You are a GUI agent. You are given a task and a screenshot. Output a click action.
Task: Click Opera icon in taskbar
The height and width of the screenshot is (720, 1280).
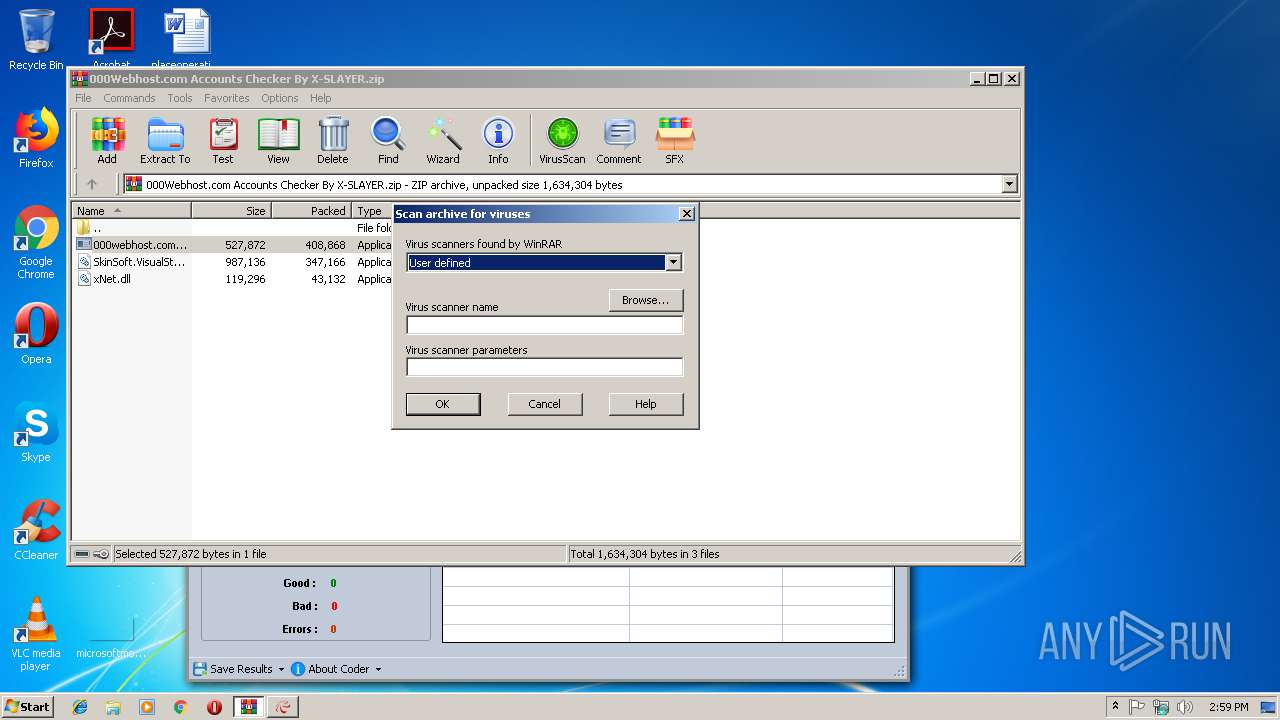(x=214, y=707)
